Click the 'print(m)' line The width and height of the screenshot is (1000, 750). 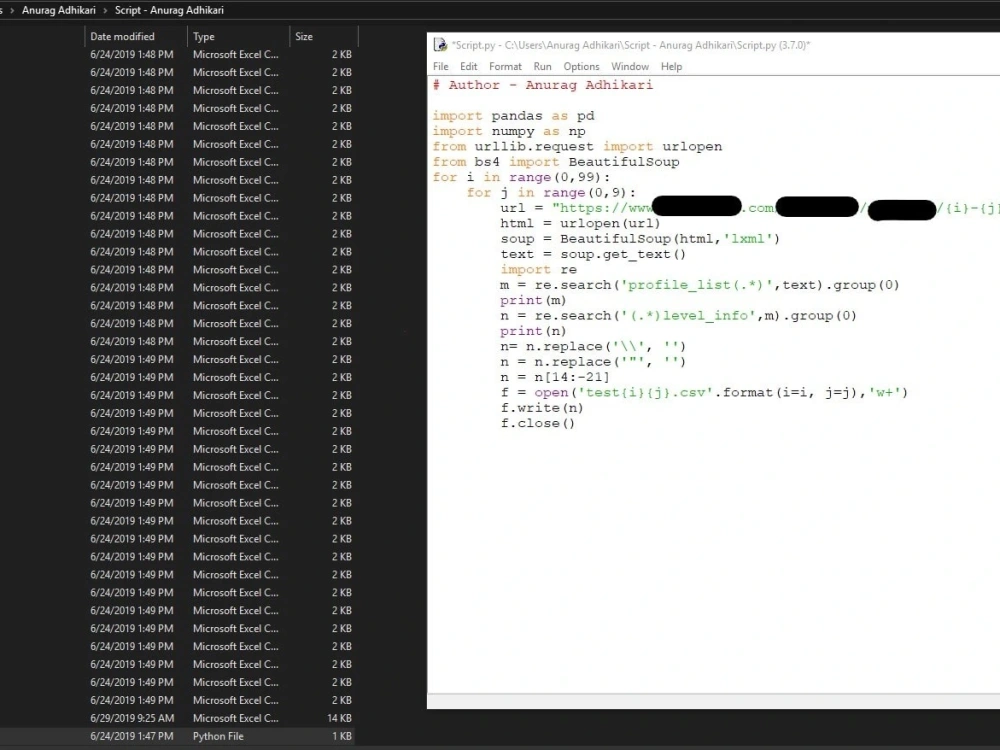[533, 300]
